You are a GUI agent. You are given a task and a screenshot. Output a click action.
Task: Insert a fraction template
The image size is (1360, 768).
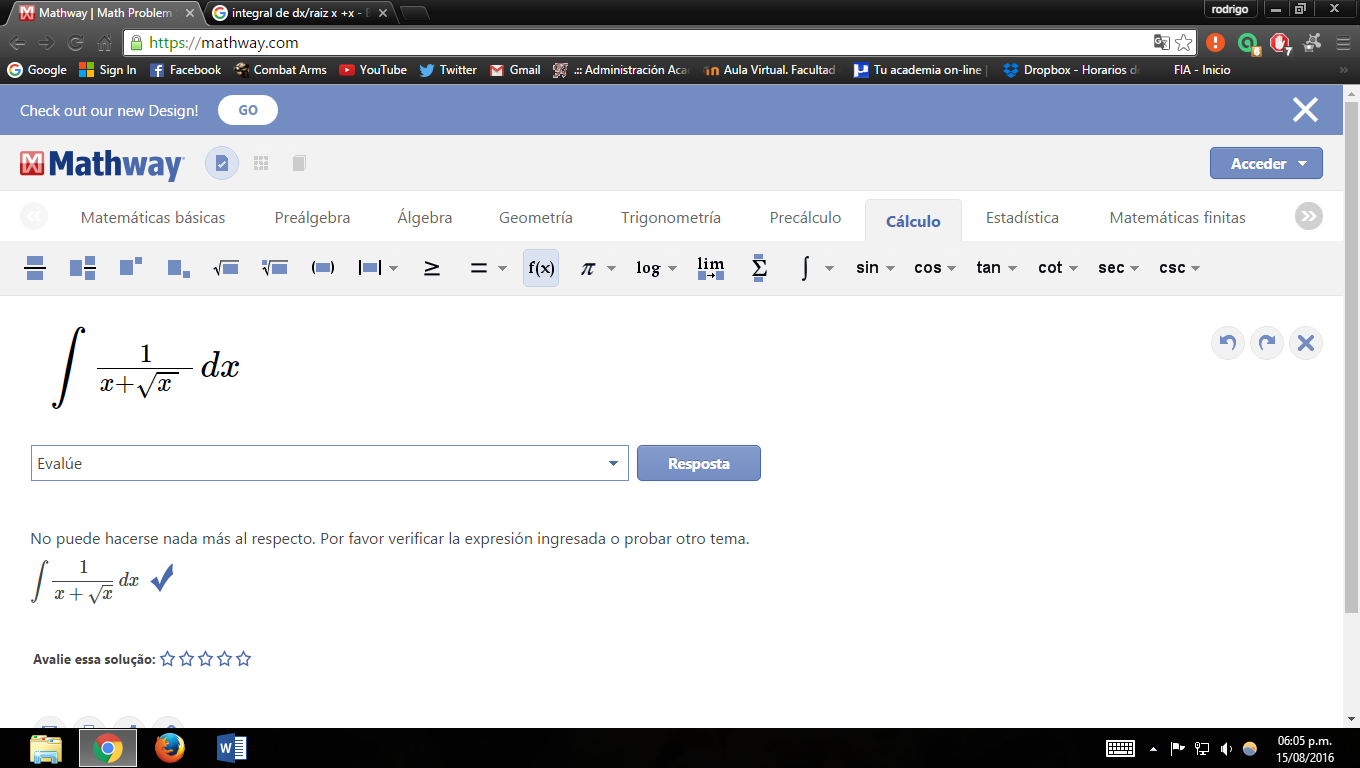pos(35,268)
